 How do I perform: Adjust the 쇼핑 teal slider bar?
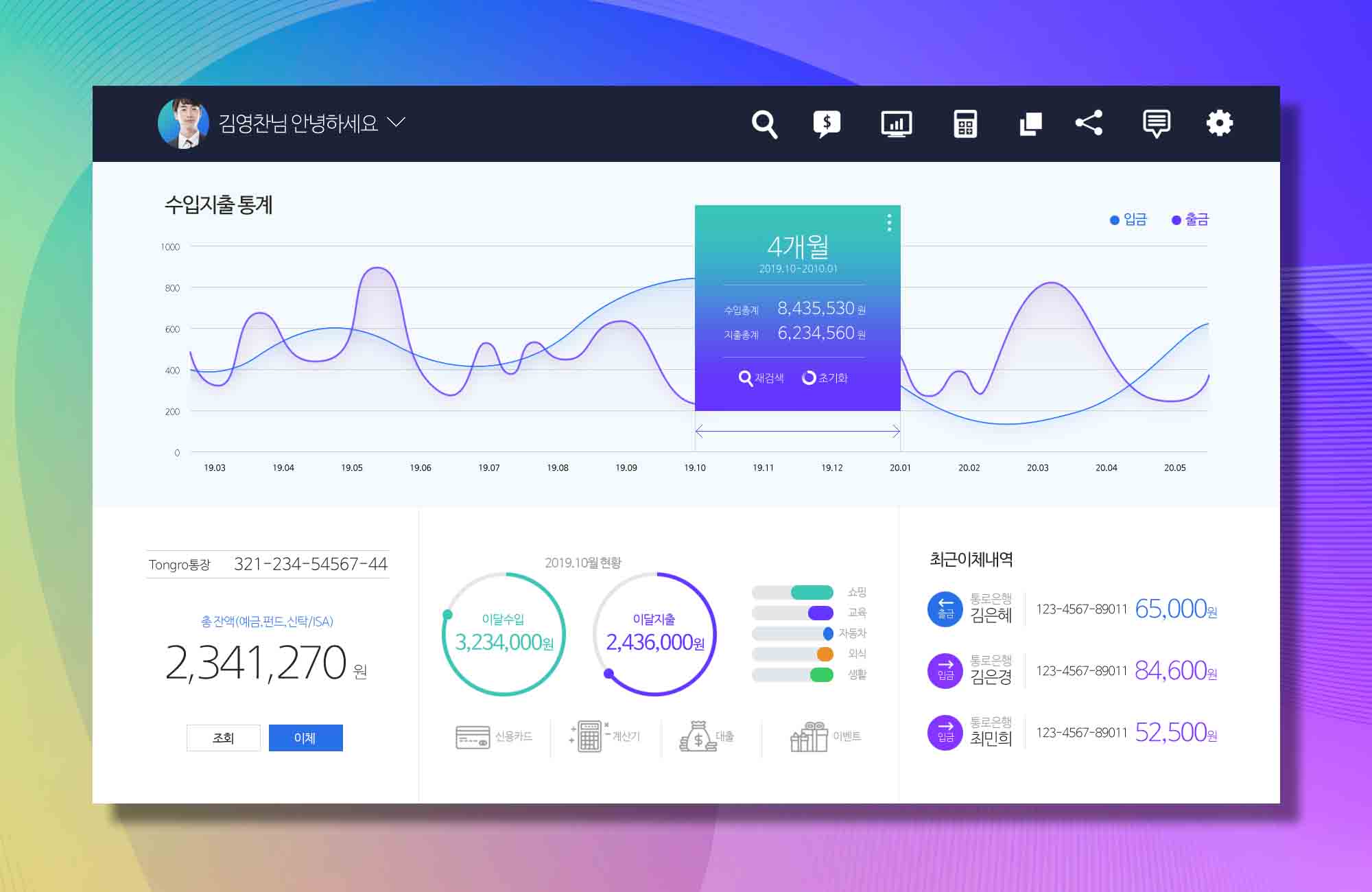pyautogui.click(x=792, y=592)
